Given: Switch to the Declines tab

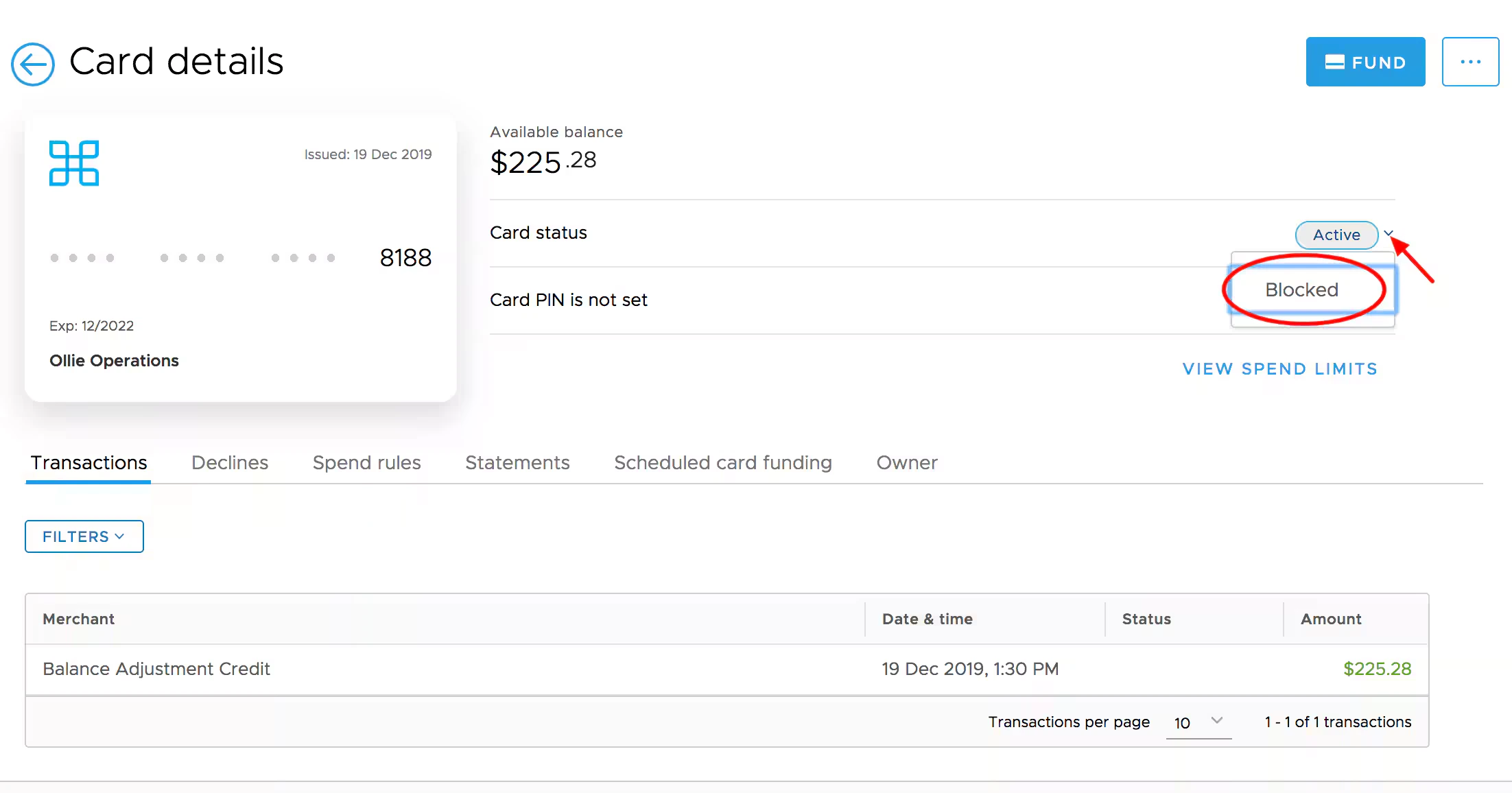Looking at the screenshot, I should tap(230, 463).
